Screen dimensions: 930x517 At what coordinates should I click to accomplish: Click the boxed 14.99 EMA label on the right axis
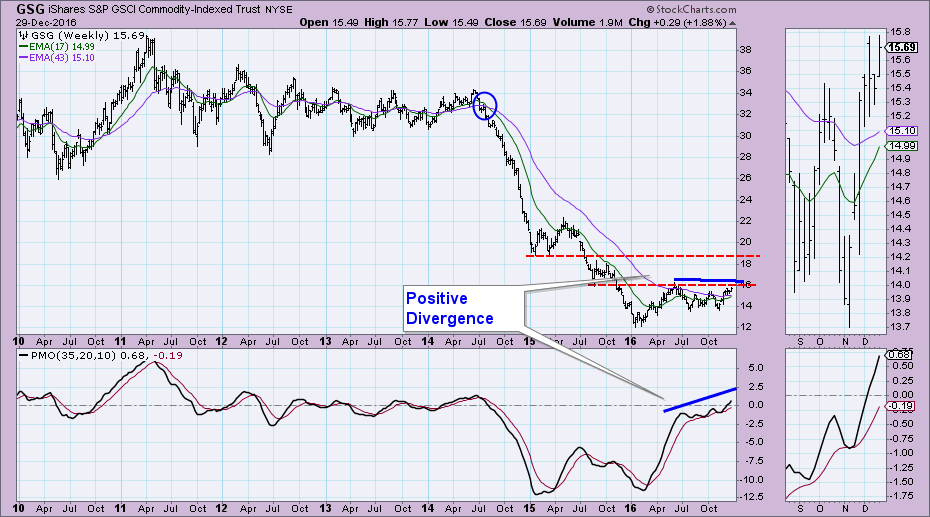902,146
